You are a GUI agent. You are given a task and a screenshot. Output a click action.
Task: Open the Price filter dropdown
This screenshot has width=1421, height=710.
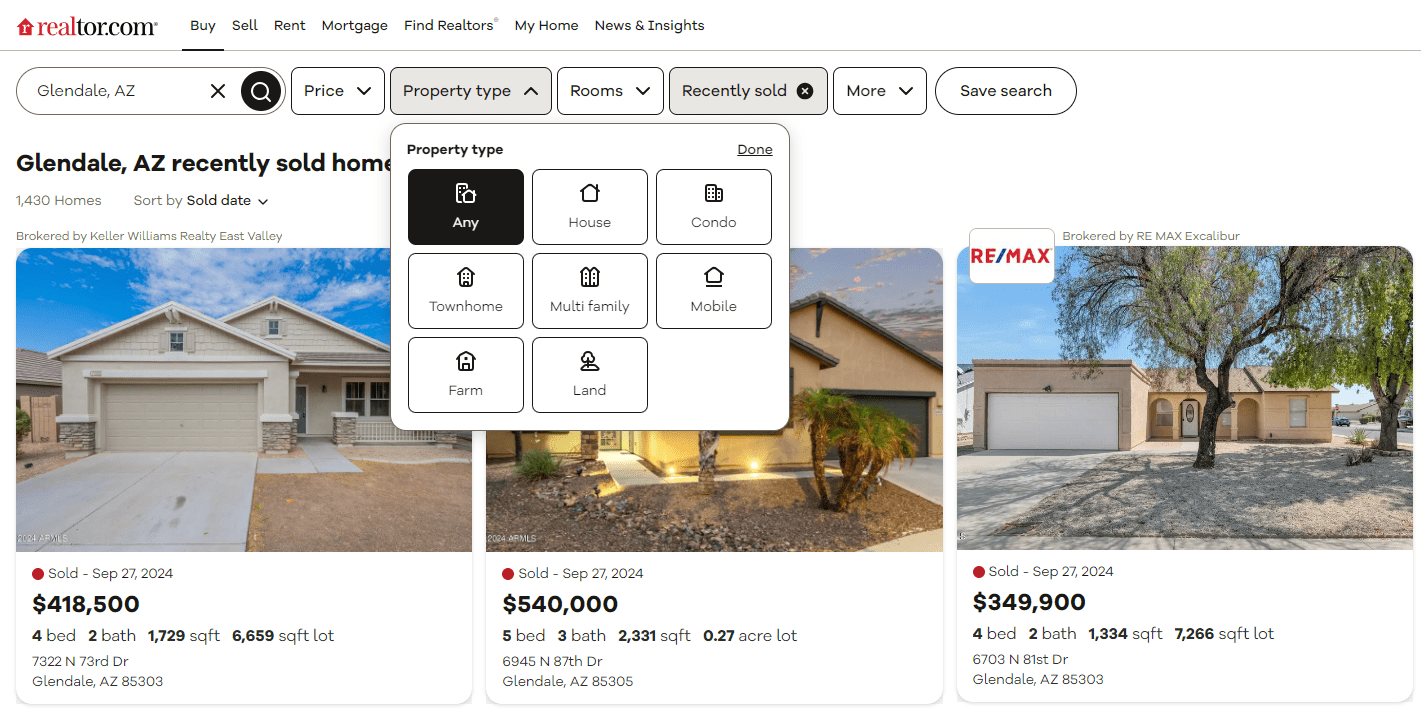point(337,91)
